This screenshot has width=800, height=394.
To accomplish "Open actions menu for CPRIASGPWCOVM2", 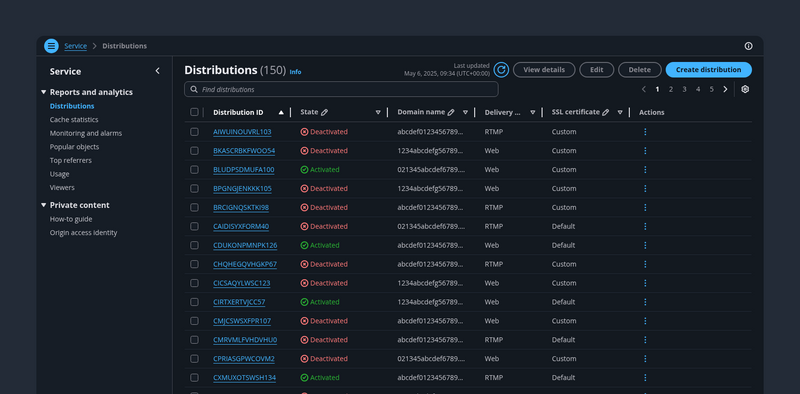I will (645, 359).
